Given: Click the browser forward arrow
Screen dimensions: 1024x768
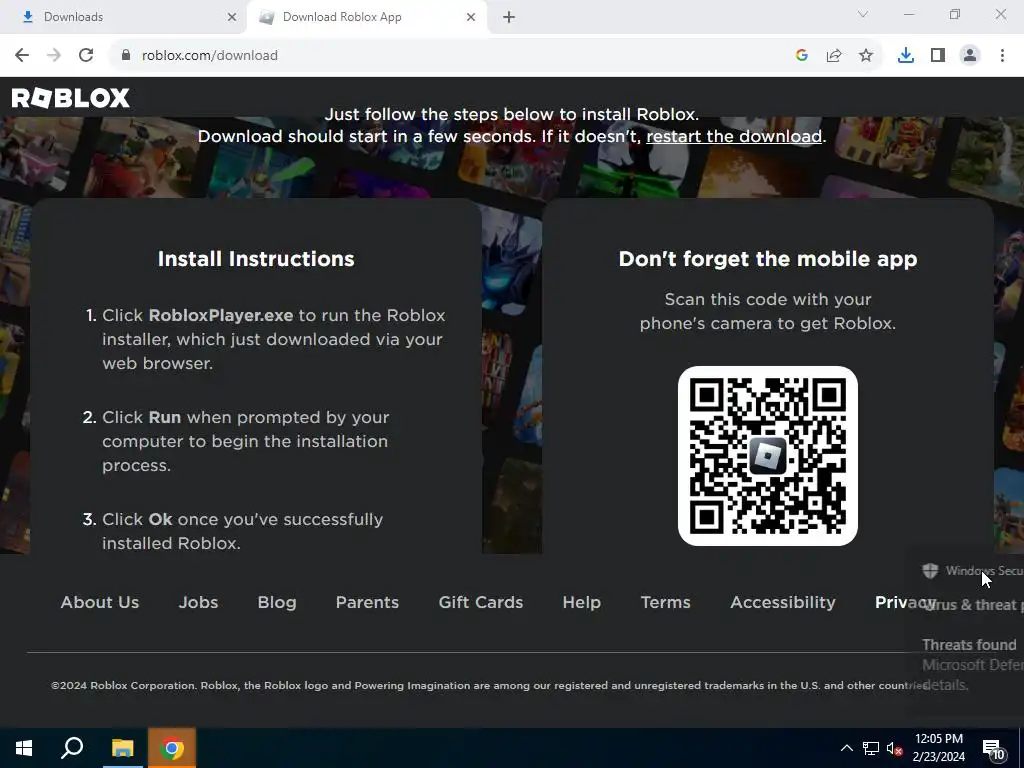Looking at the screenshot, I should (54, 56).
